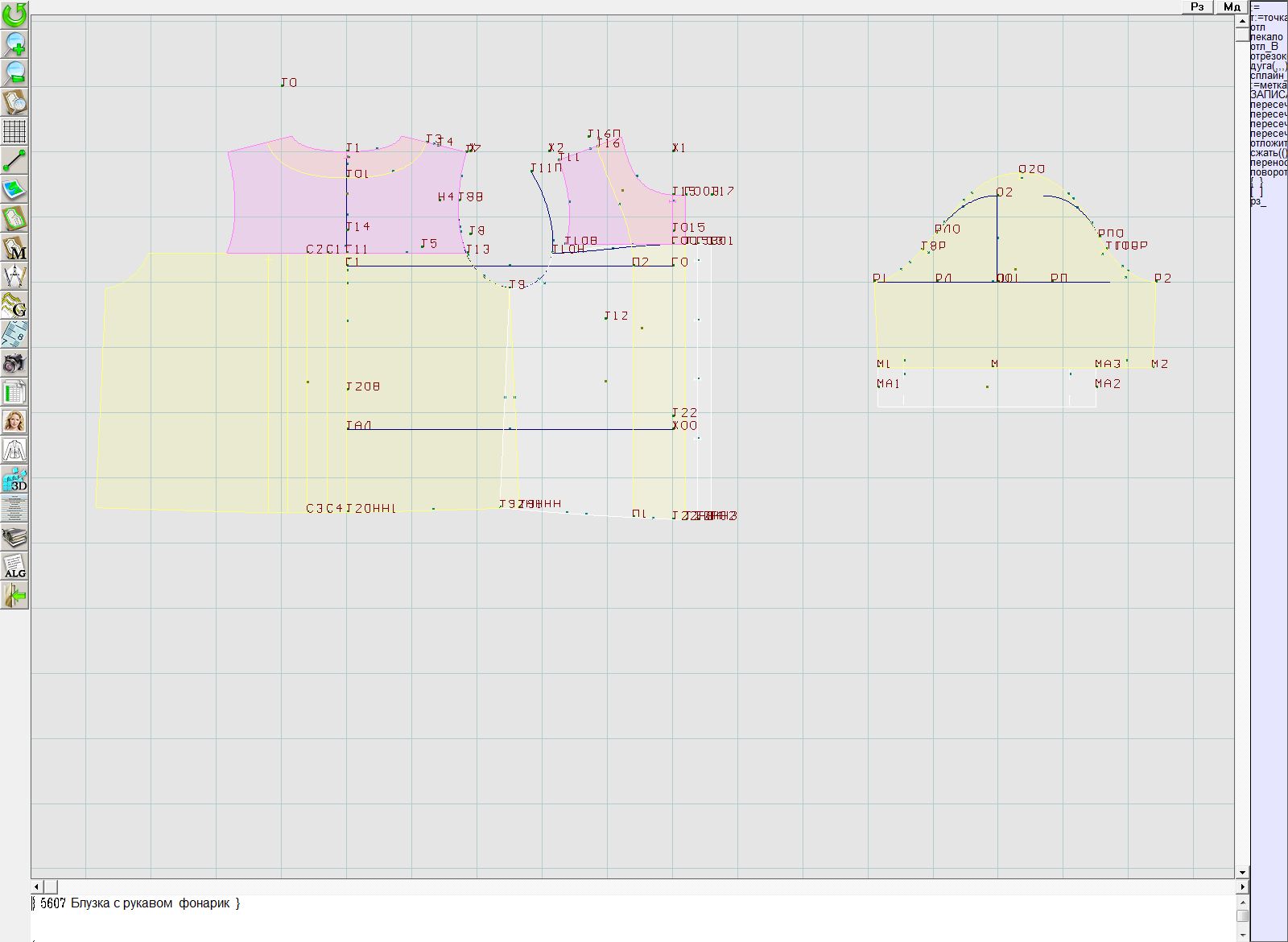
Task: Open the ALG algorithm document icon
Action: pyautogui.click(x=14, y=566)
